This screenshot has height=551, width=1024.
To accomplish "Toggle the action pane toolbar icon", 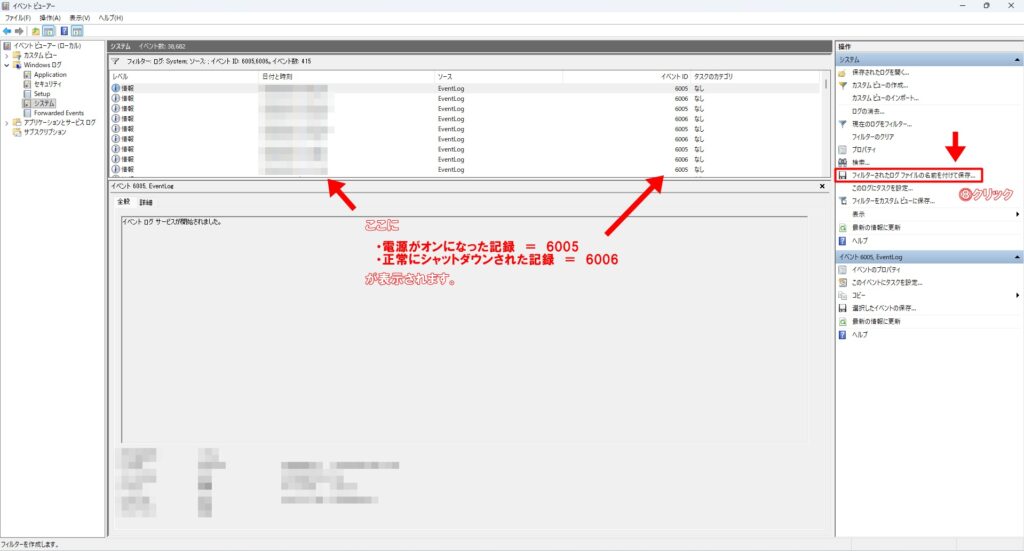I will tap(77, 31).
